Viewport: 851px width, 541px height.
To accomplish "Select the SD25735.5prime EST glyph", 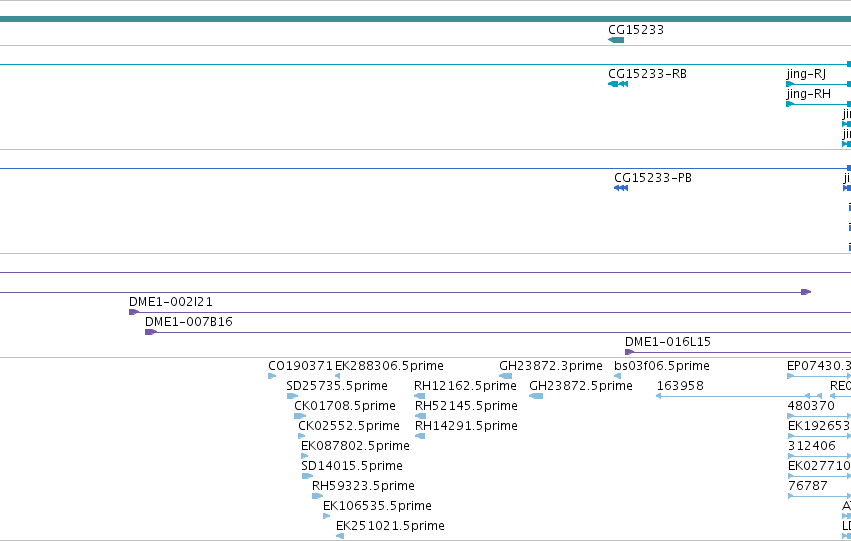I will tap(292, 396).
